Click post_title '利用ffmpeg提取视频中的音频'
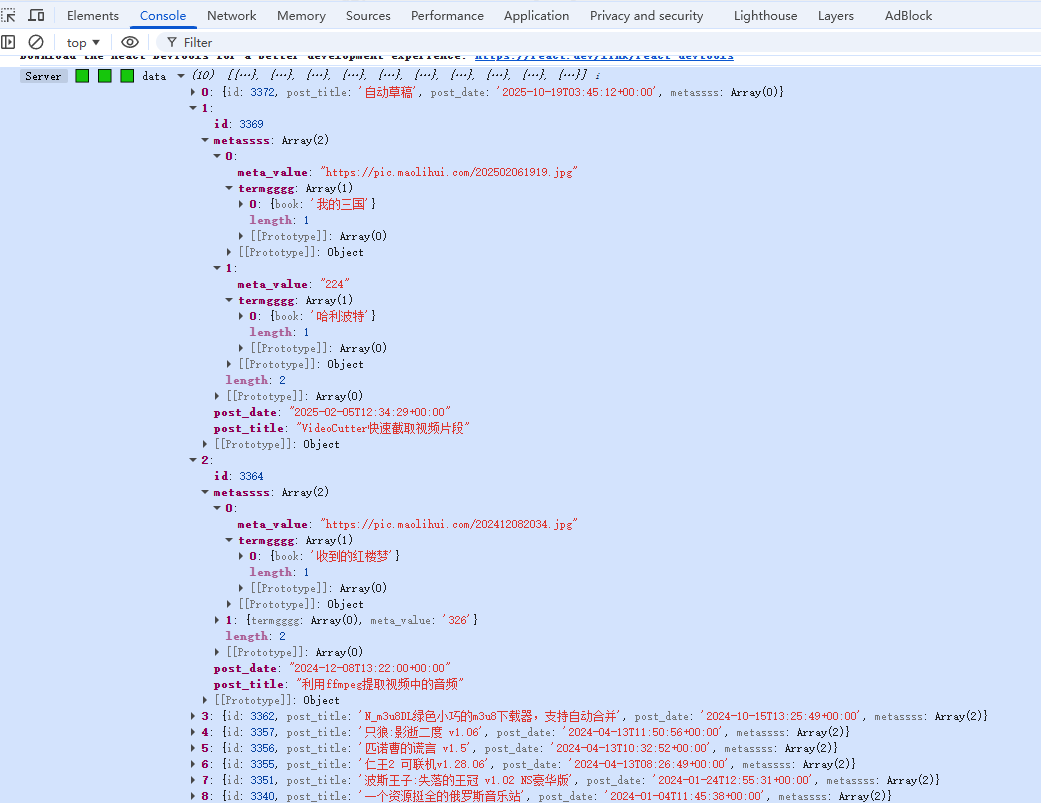Screen dimensions: 1041x803 tap(380, 684)
